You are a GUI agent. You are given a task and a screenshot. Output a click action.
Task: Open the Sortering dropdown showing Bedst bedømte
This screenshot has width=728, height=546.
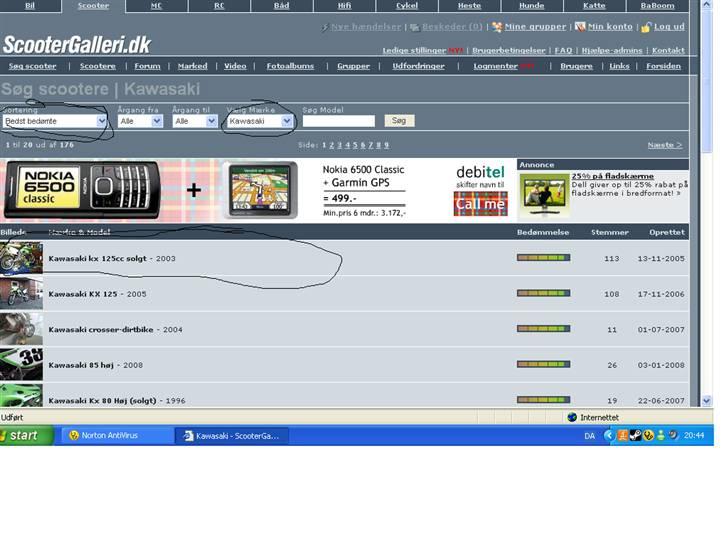click(54, 121)
